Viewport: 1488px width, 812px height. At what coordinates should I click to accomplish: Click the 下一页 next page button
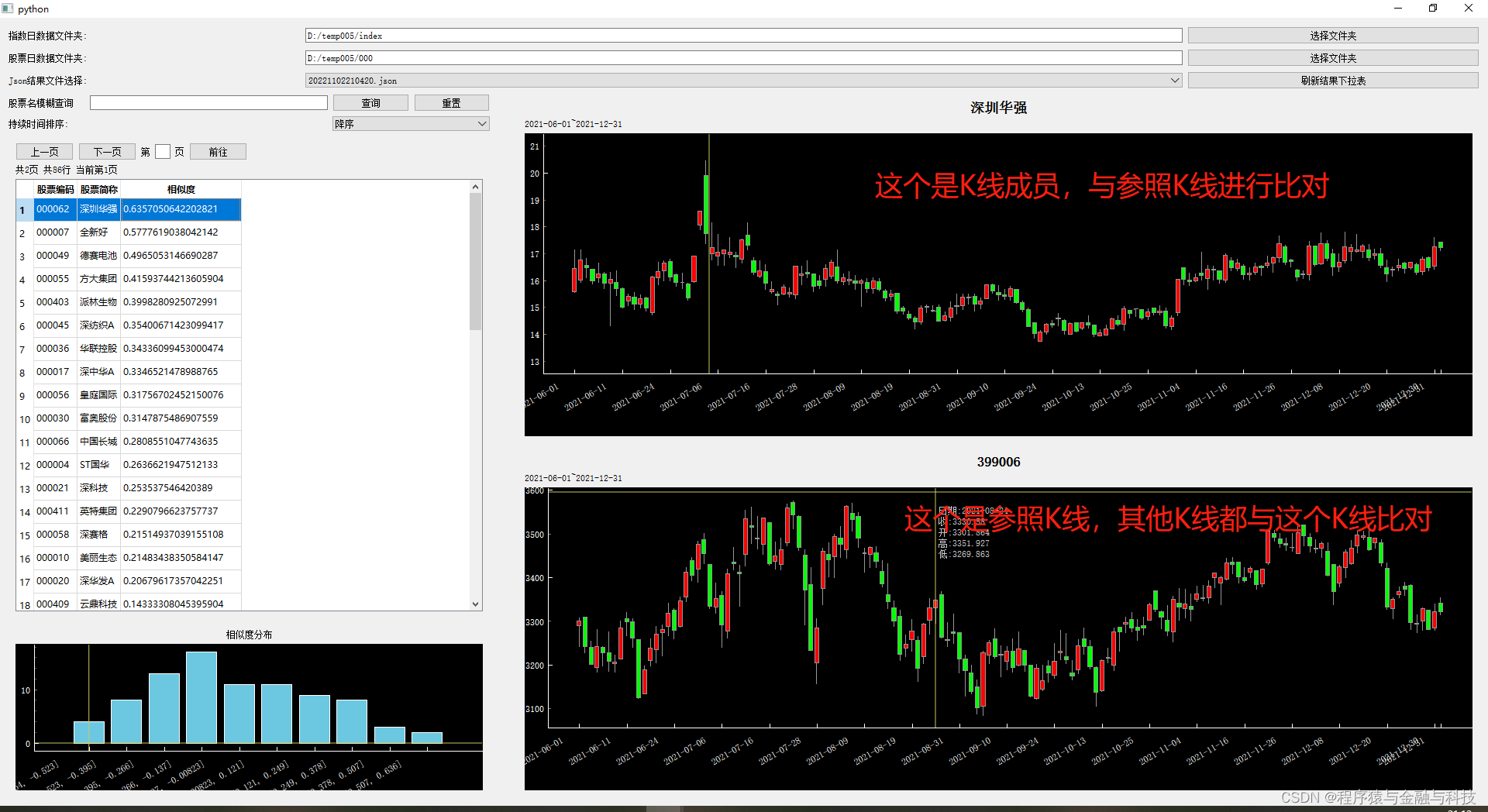[106, 151]
